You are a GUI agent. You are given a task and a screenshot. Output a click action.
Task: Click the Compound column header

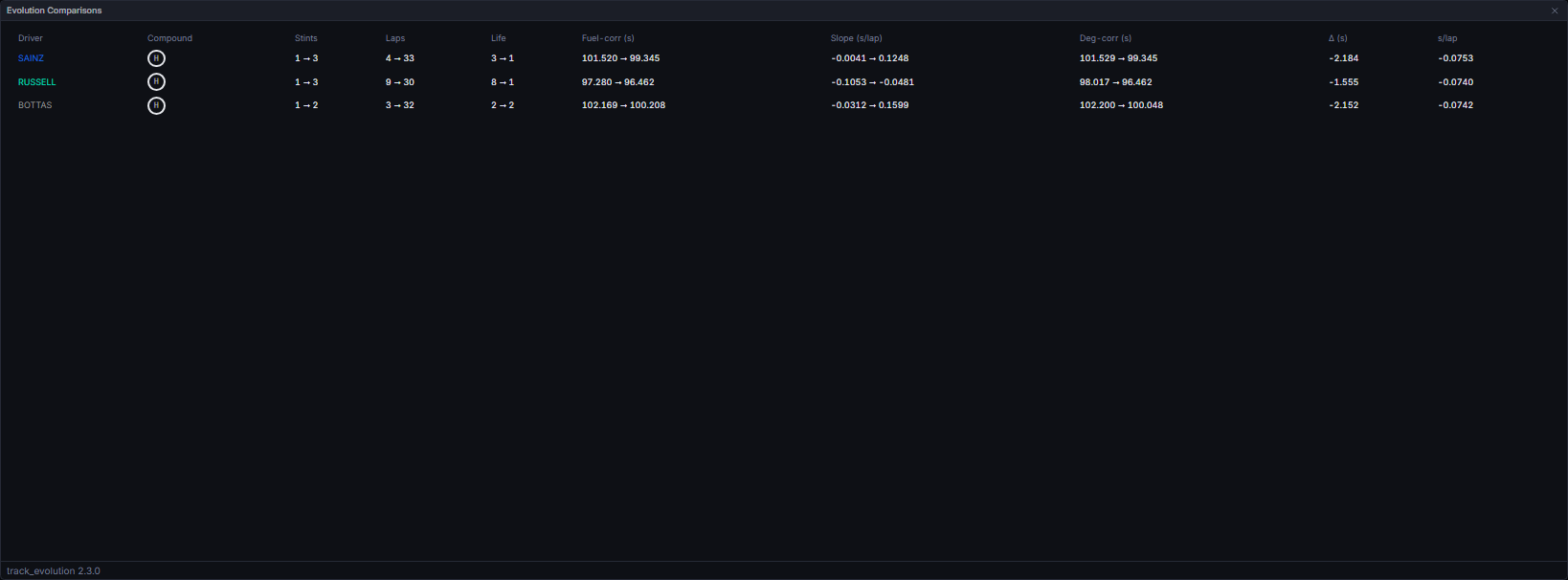(x=169, y=38)
